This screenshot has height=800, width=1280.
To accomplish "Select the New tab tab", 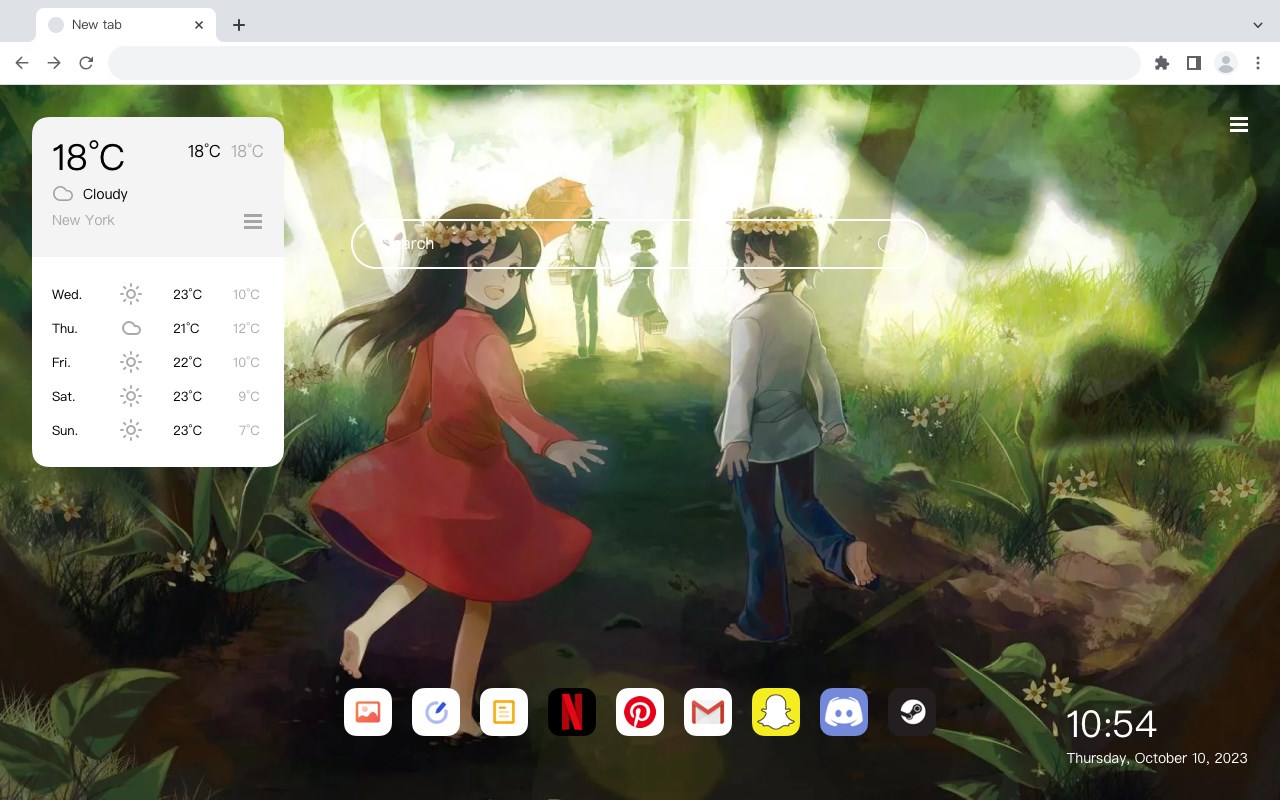I will (x=126, y=25).
